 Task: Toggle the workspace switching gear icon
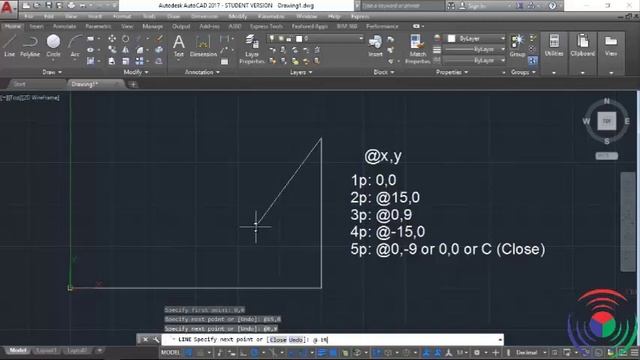click(x=476, y=352)
